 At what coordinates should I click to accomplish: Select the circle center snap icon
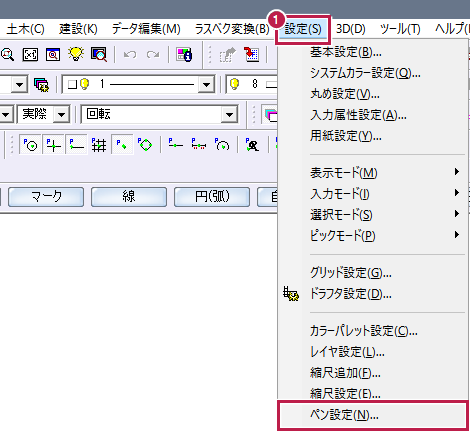tap(30, 145)
